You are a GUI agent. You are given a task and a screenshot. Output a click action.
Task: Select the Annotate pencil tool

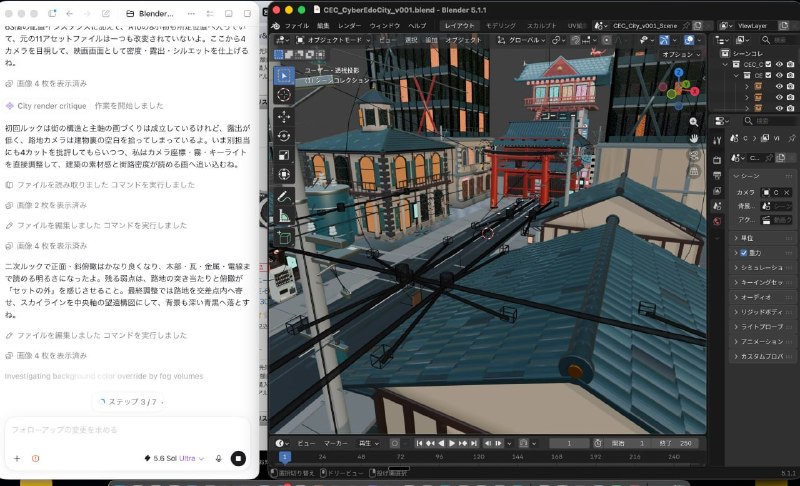point(284,196)
